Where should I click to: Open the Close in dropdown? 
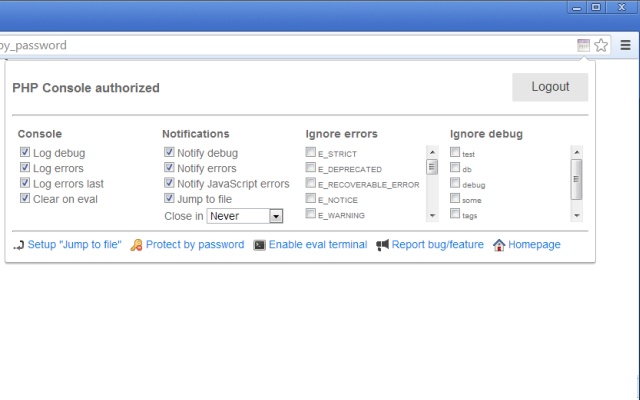(245, 216)
